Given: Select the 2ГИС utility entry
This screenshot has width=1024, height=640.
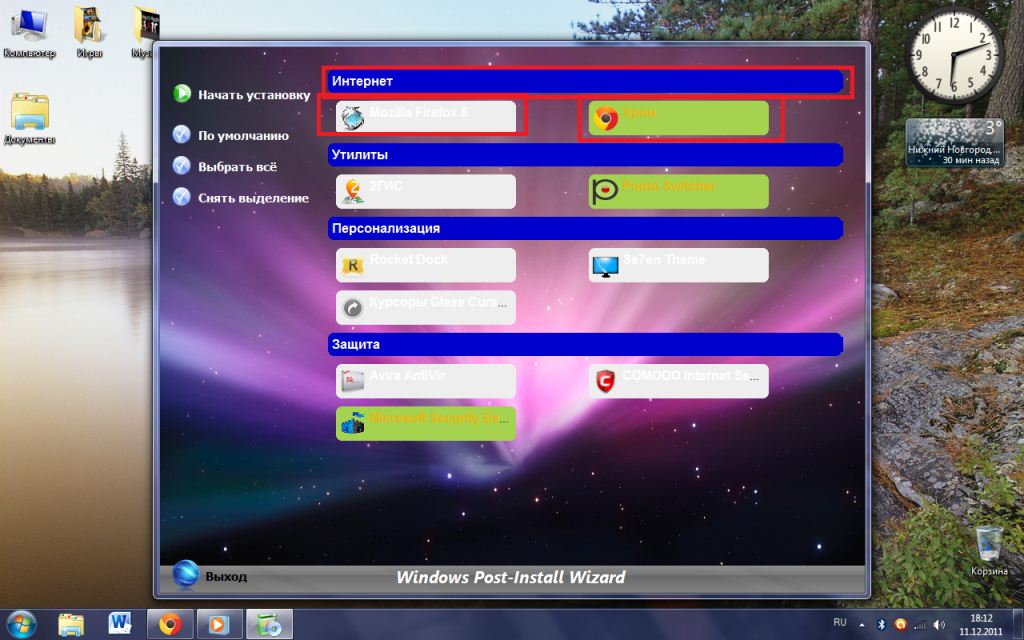Looking at the screenshot, I should coord(426,191).
